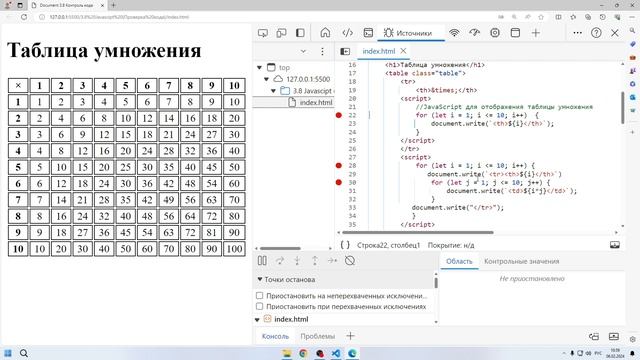
Task: Open the Console tool icon
Action: tap(368, 33)
